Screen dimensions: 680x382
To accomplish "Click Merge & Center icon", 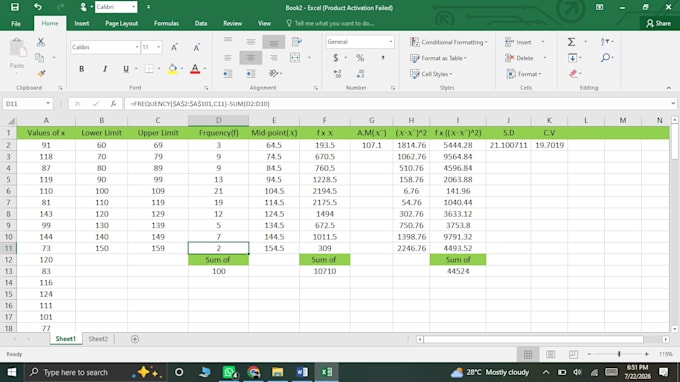I will tap(295, 58).
